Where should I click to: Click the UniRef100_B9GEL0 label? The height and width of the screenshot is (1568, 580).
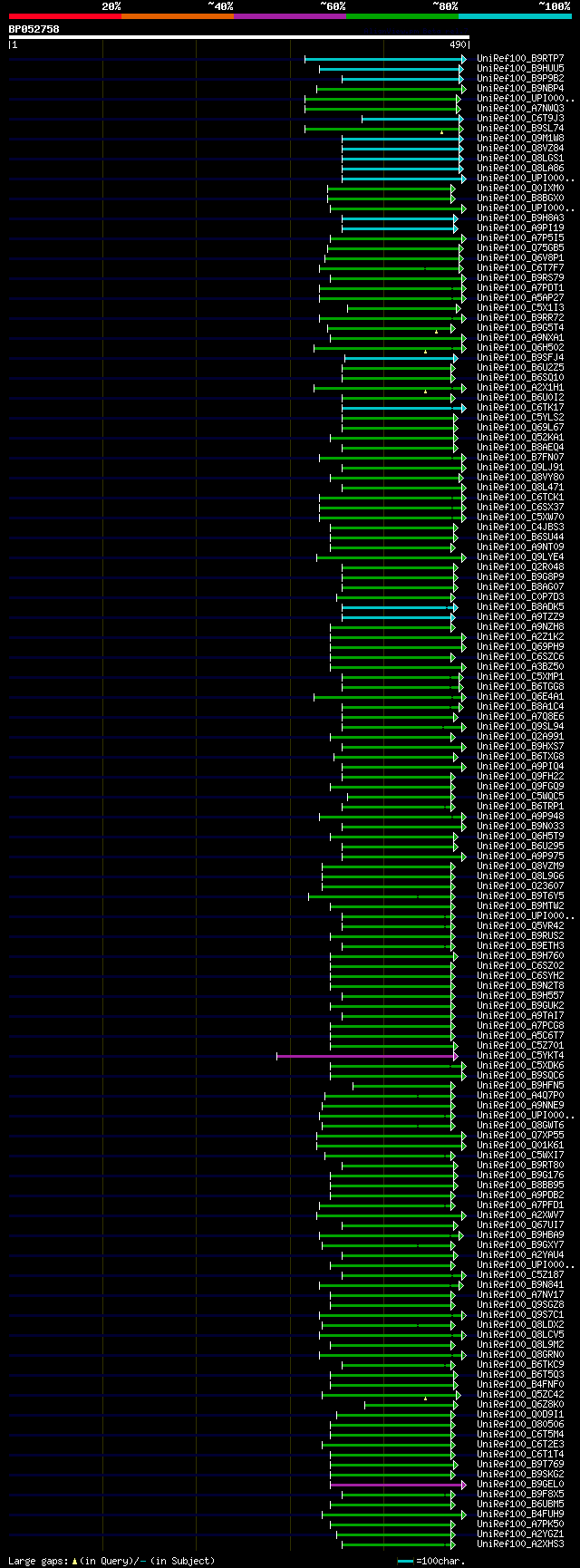click(x=520, y=1484)
